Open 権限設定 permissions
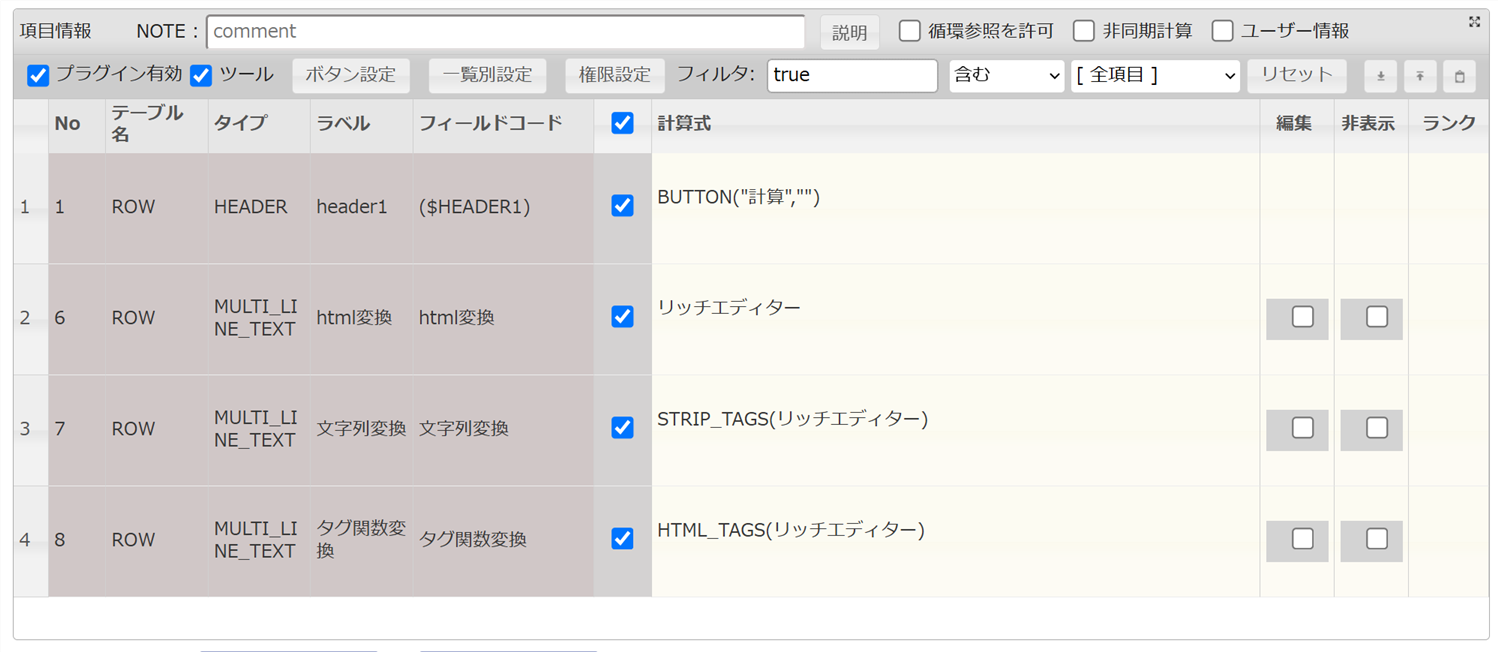The height and width of the screenshot is (652, 1498). 615,76
